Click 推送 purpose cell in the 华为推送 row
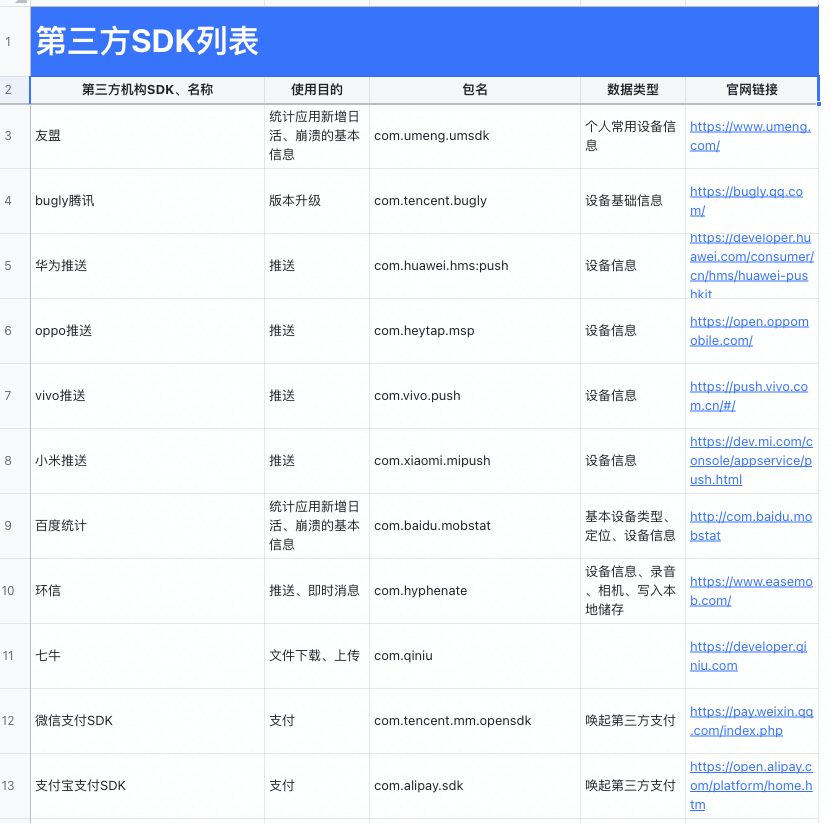This screenshot has width=831, height=823. click(x=316, y=266)
